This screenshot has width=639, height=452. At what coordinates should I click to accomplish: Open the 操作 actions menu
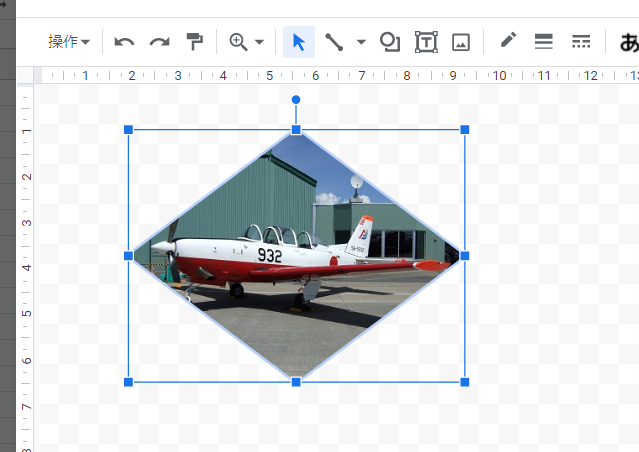[68, 42]
